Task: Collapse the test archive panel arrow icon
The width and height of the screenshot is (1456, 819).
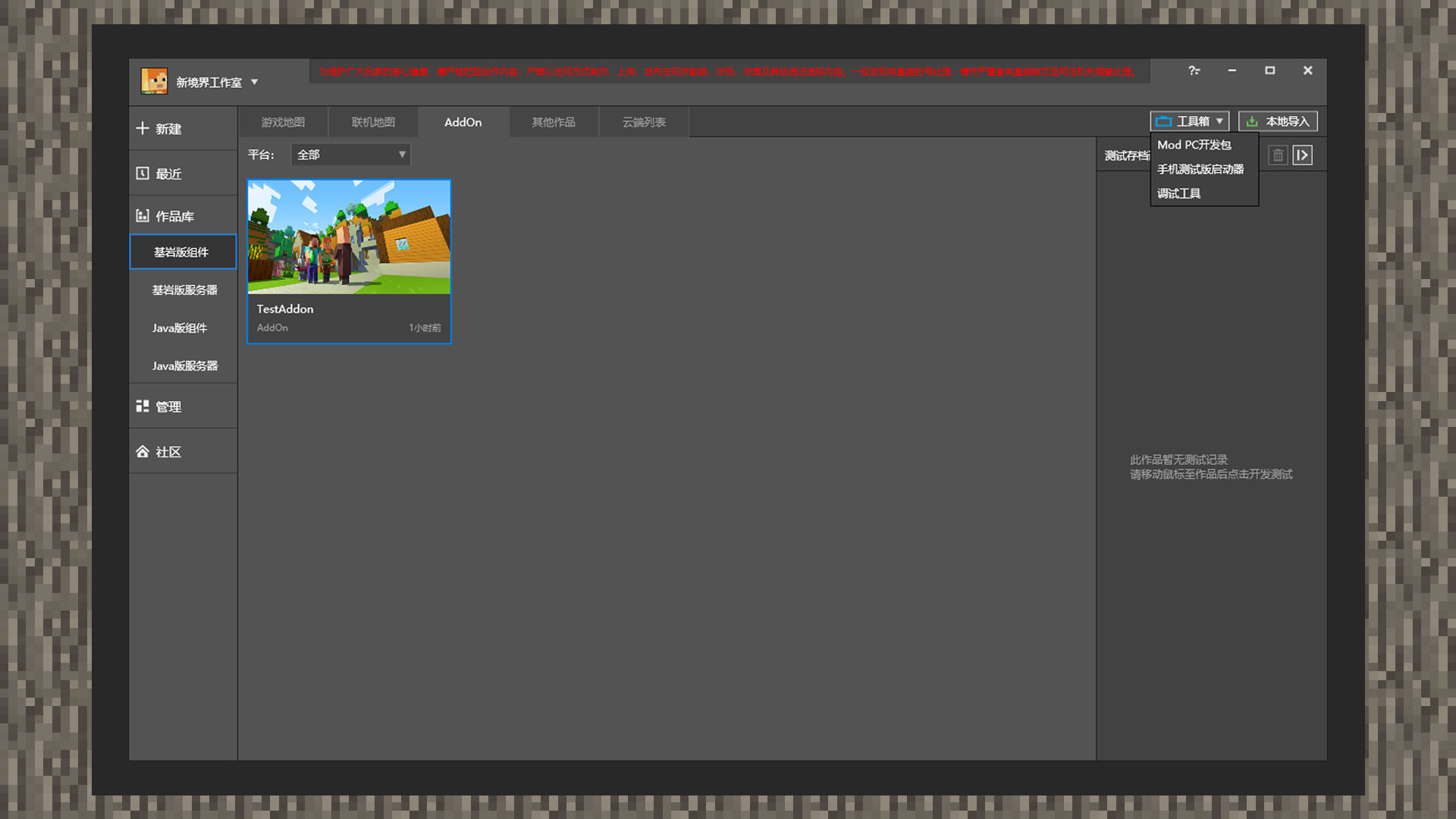Action: tap(1302, 155)
